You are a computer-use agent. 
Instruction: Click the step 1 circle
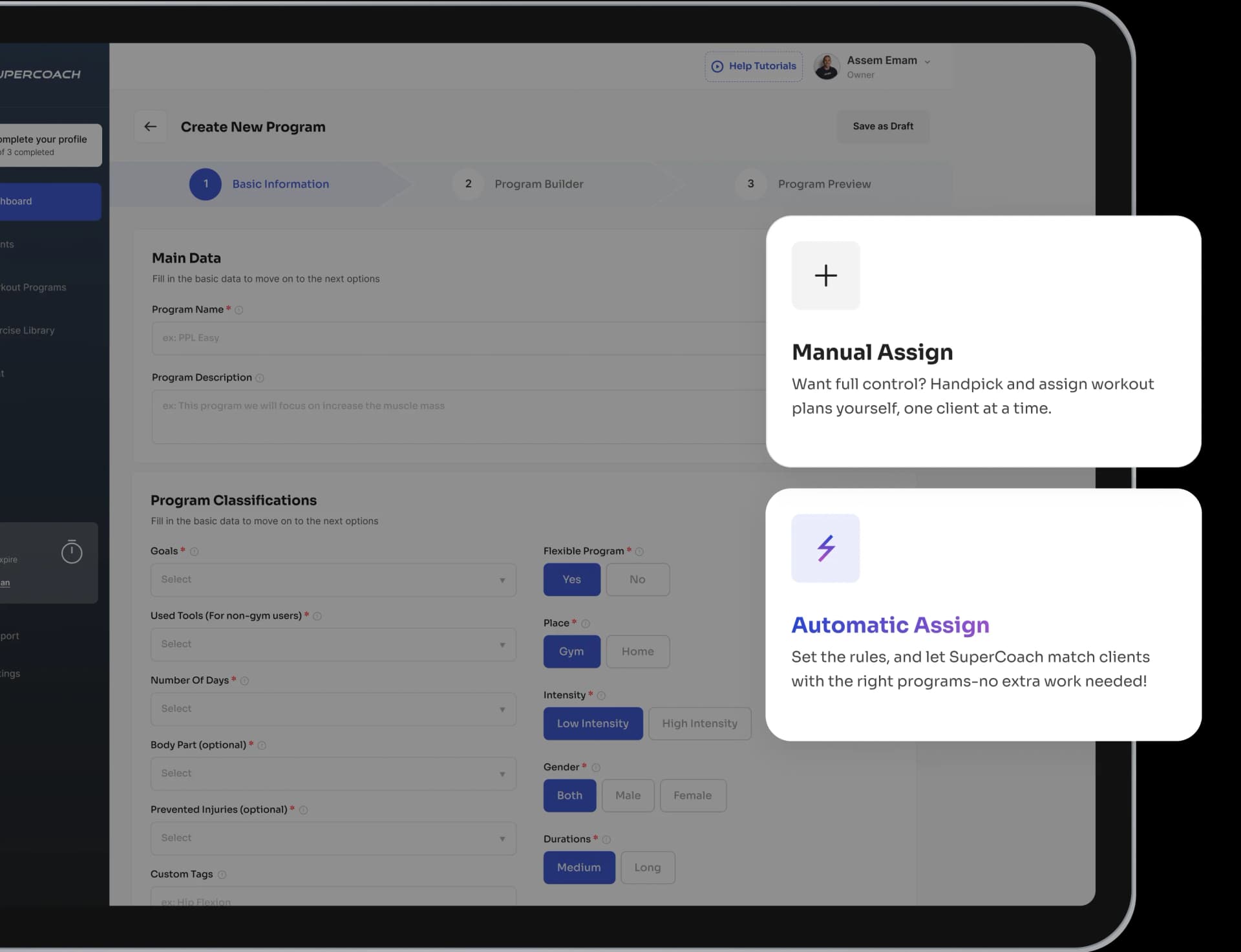point(206,184)
